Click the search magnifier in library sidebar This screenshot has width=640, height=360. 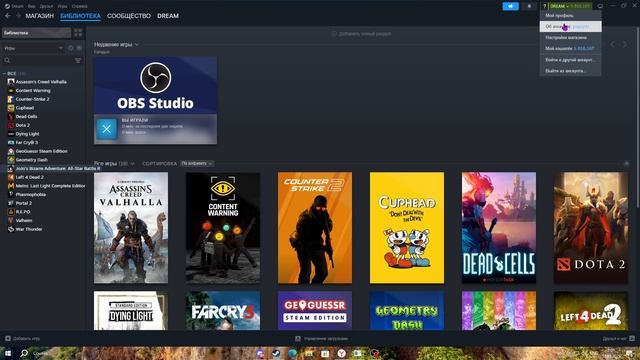(x=7, y=60)
